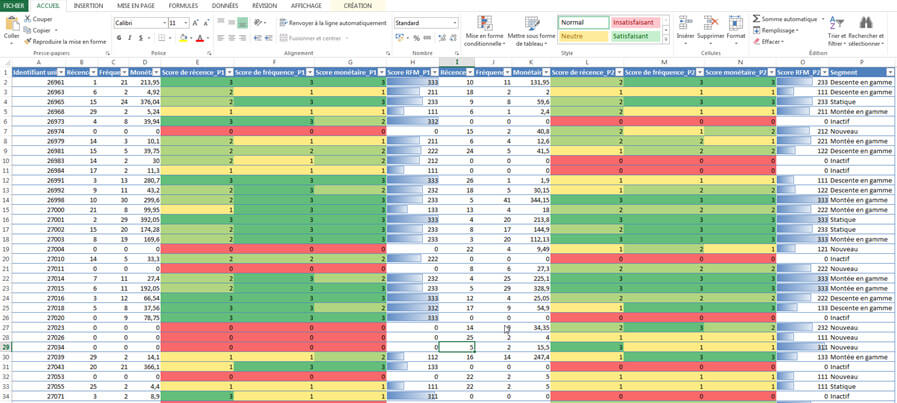The width and height of the screenshot is (897, 403).
Task: Switch to the CRÉATION tab
Action: (358, 6)
